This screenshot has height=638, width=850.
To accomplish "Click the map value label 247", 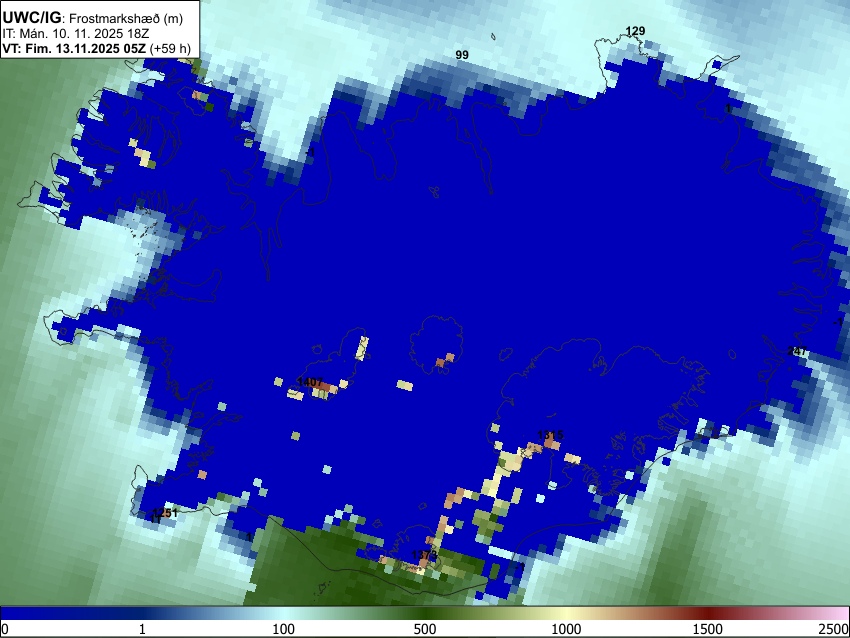I will point(797,351).
